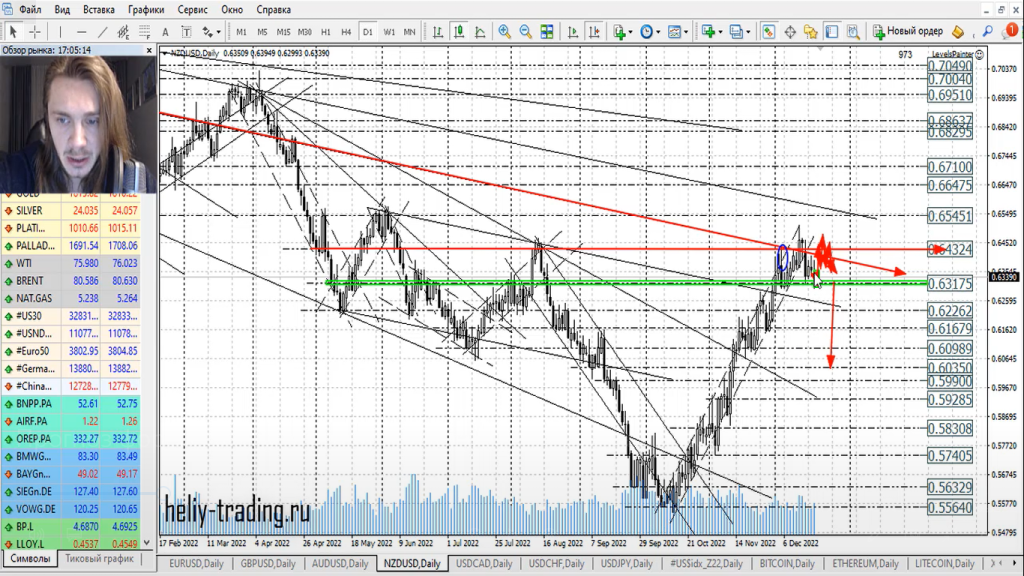Zoom out of the chart
The image size is (1024, 576).
point(527,31)
